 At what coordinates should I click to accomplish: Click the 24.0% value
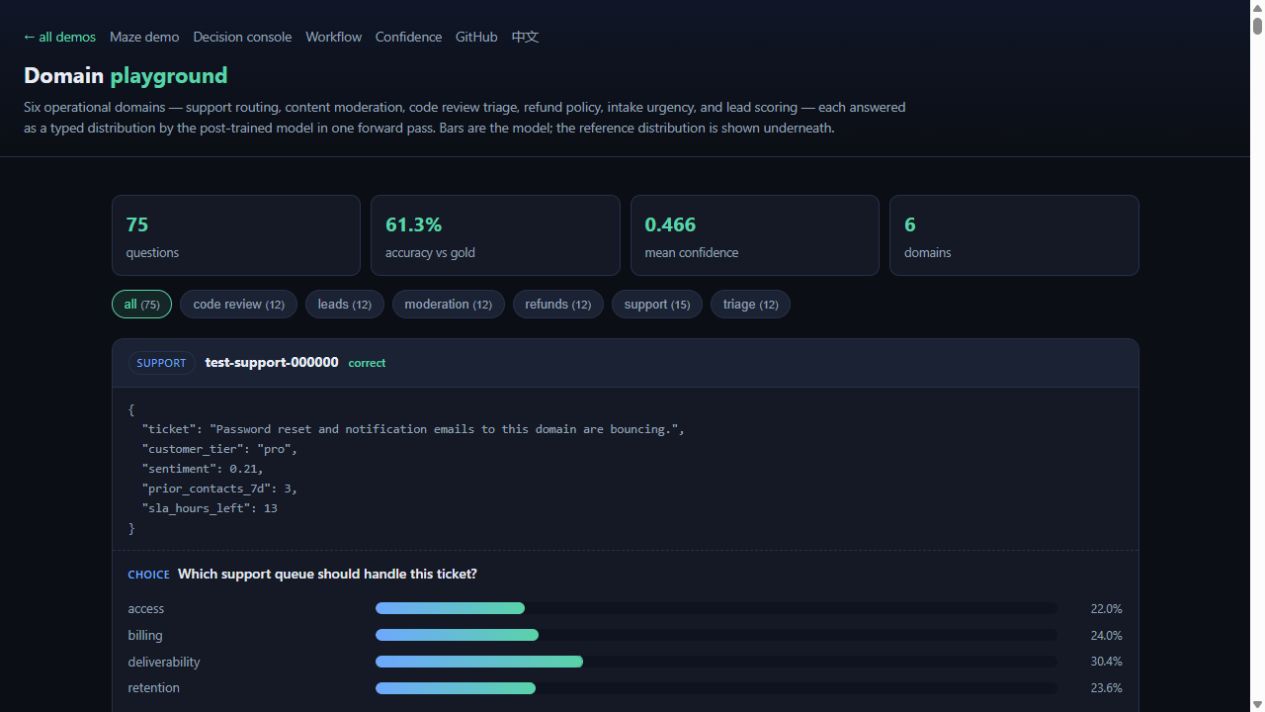(1106, 635)
